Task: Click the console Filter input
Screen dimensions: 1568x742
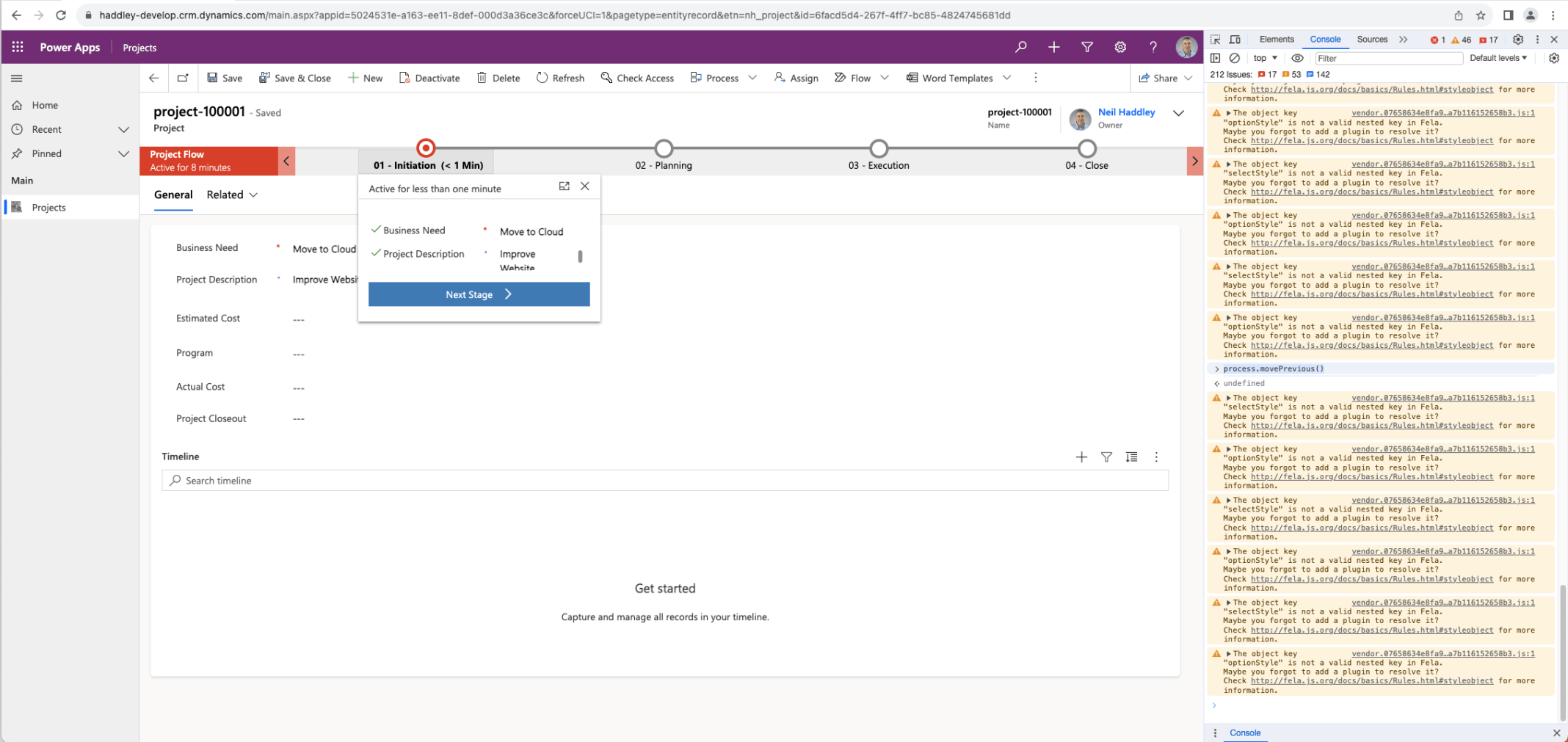Action: [1387, 58]
